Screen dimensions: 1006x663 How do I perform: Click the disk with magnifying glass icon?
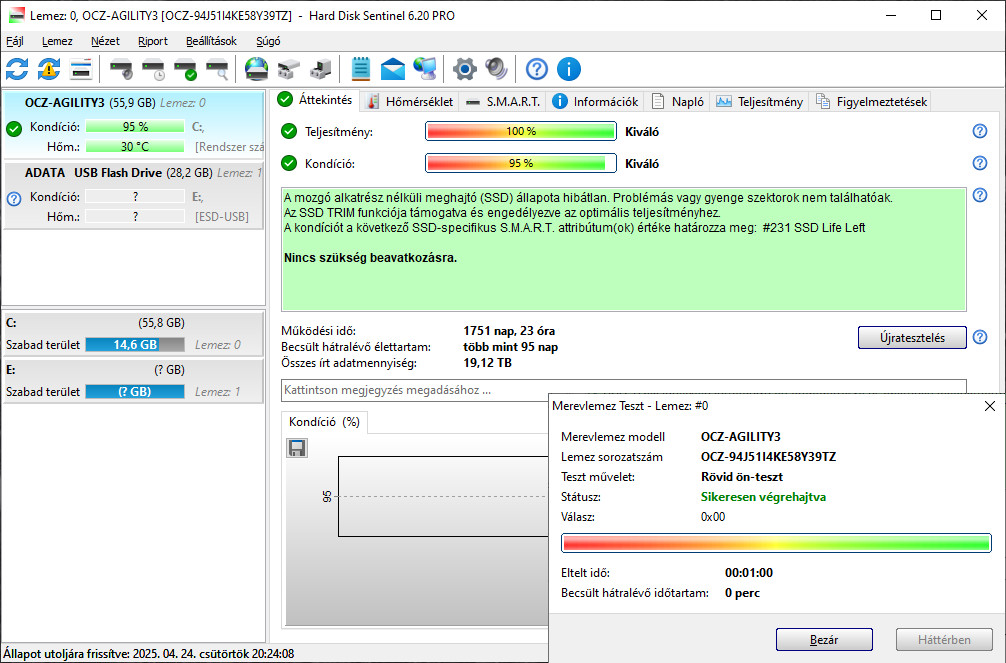217,69
